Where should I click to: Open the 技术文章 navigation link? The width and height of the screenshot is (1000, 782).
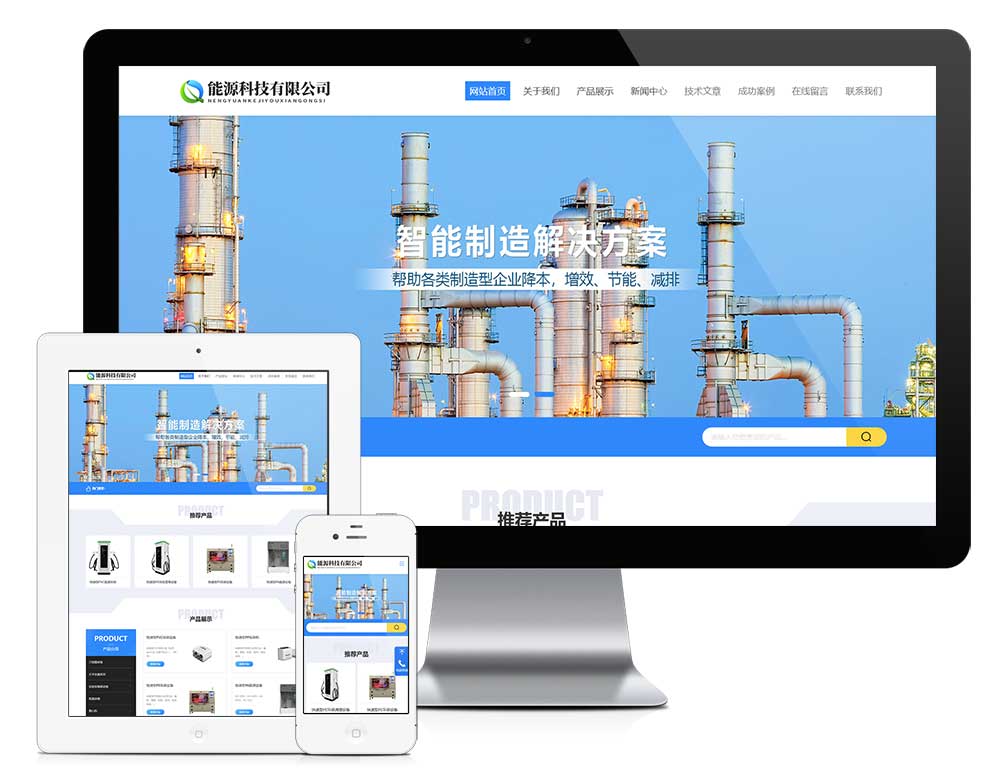pyautogui.click(x=702, y=91)
